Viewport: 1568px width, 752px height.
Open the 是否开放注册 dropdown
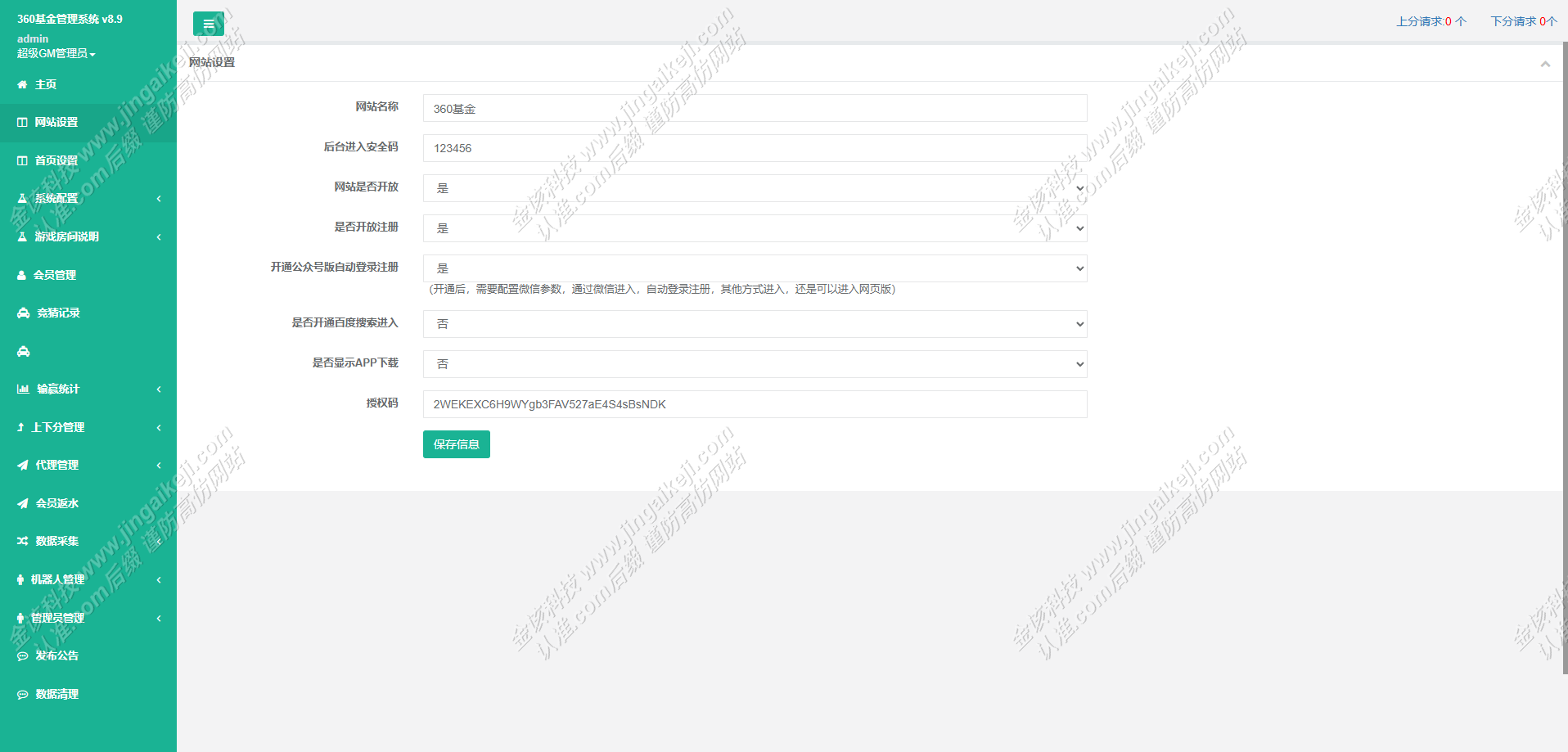click(755, 228)
